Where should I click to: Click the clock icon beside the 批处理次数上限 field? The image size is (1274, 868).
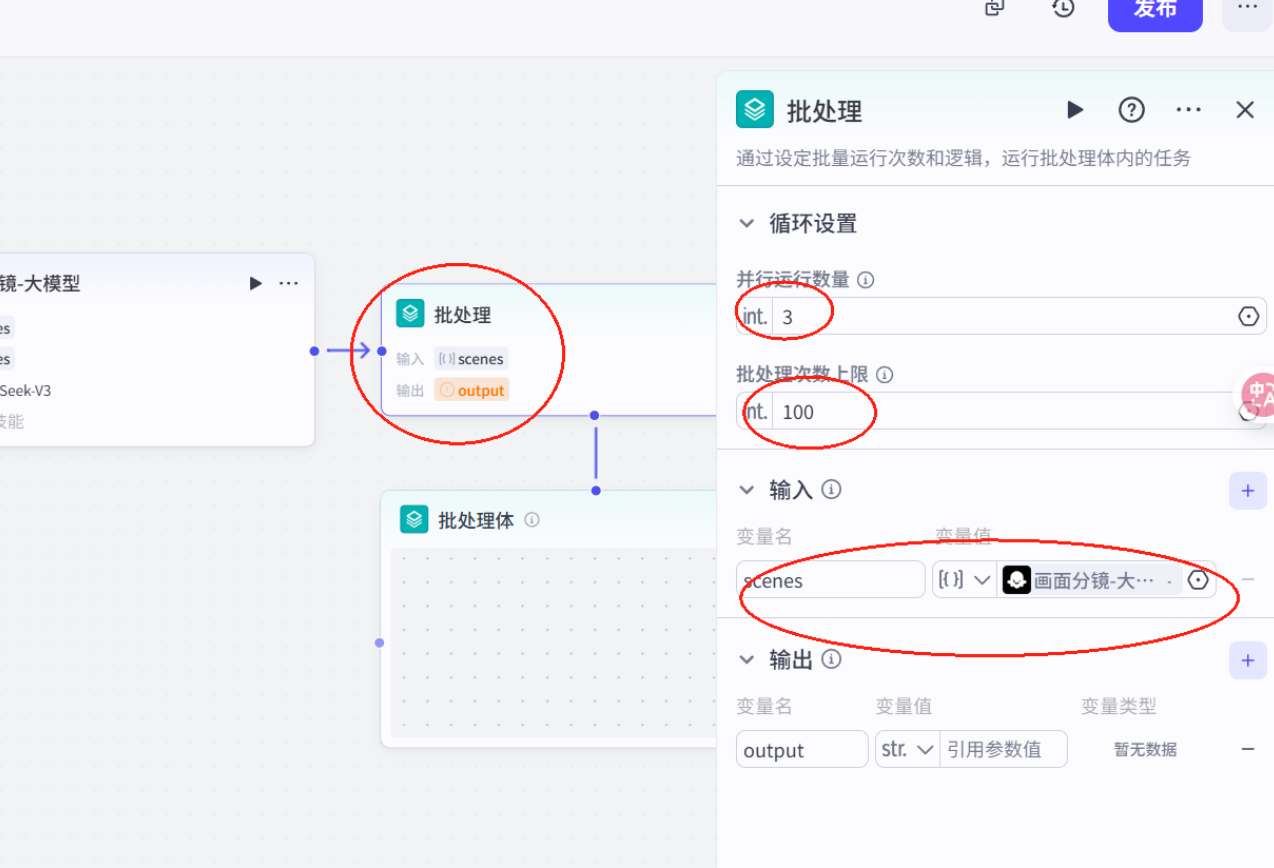click(x=1248, y=411)
